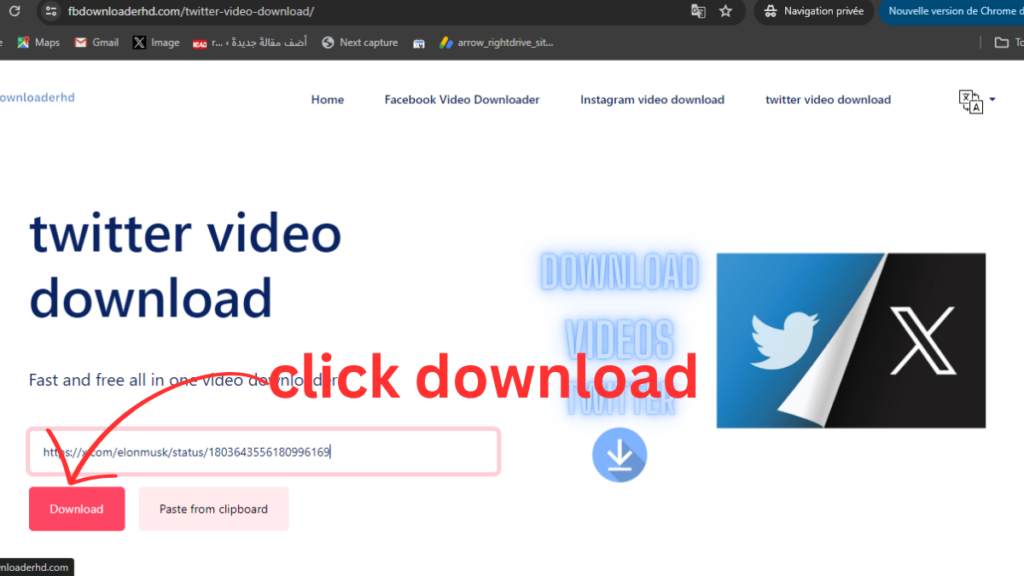Open site information icon in address bar

[51, 11]
